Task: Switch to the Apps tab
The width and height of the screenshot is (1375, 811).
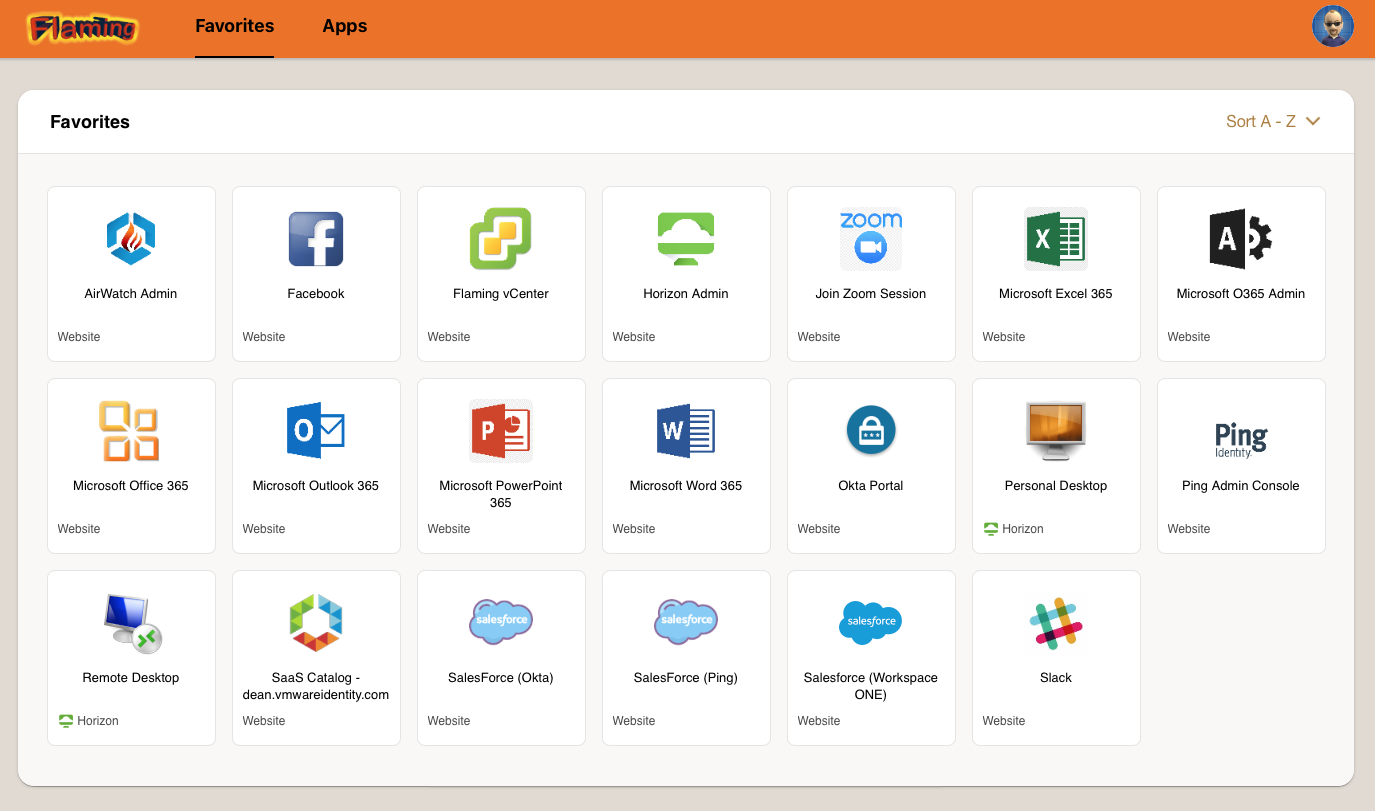Action: click(345, 27)
